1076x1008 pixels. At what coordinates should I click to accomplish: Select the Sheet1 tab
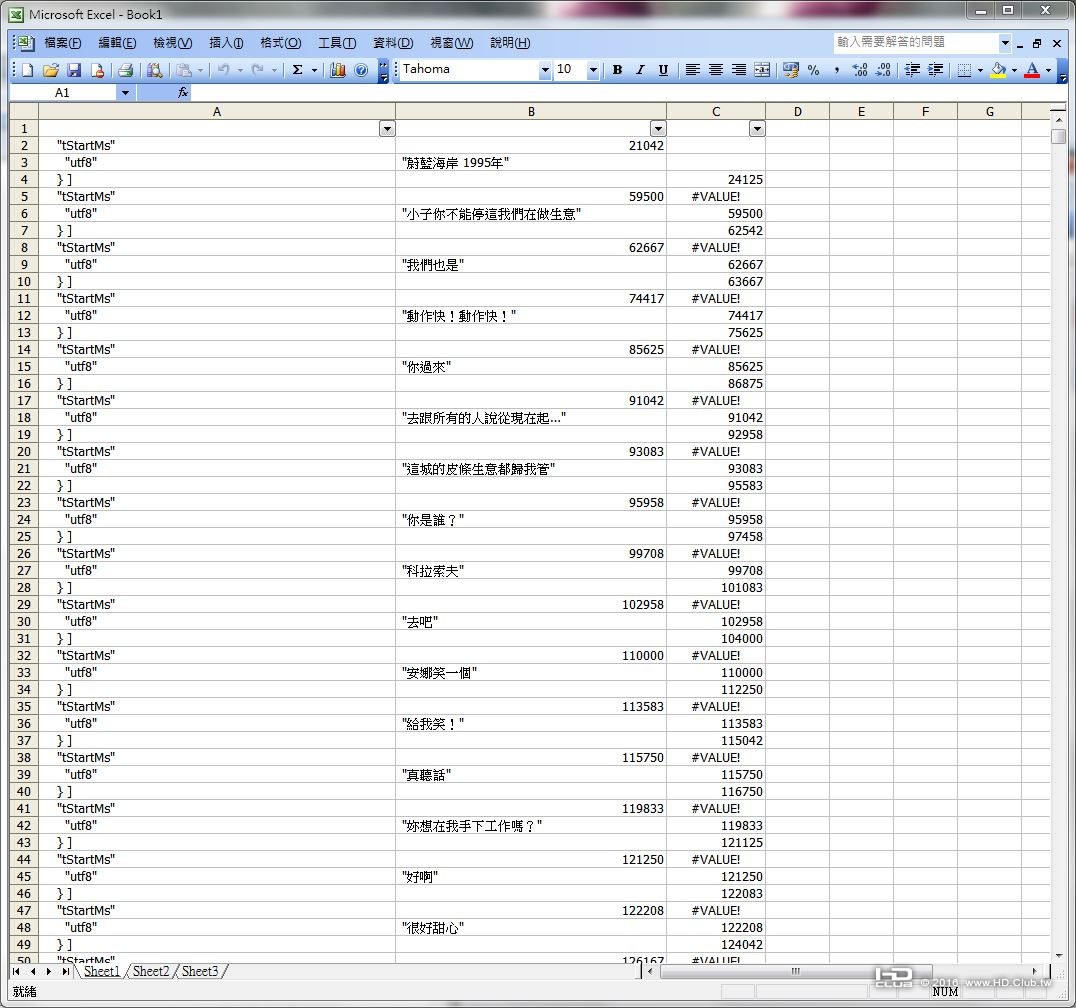(x=102, y=971)
